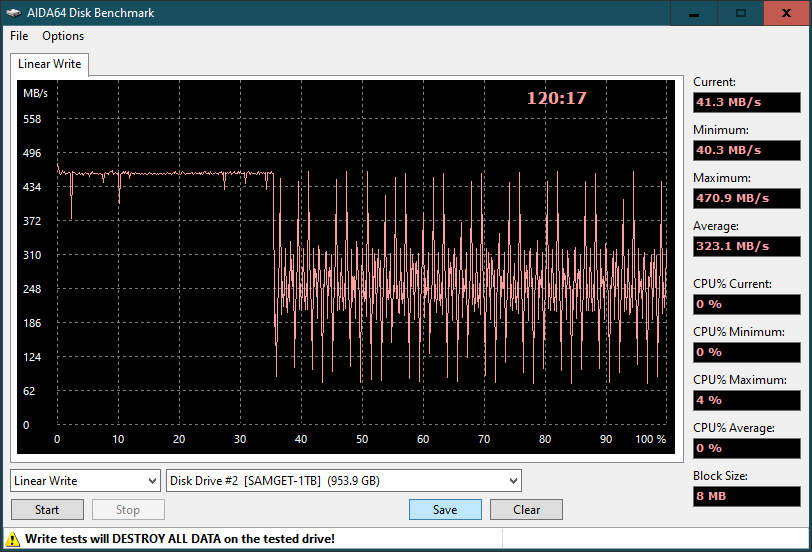Image resolution: width=812 pixels, height=552 pixels.
Task: Maximize the AIDA64 Disk Benchmark window
Action: coord(741,13)
